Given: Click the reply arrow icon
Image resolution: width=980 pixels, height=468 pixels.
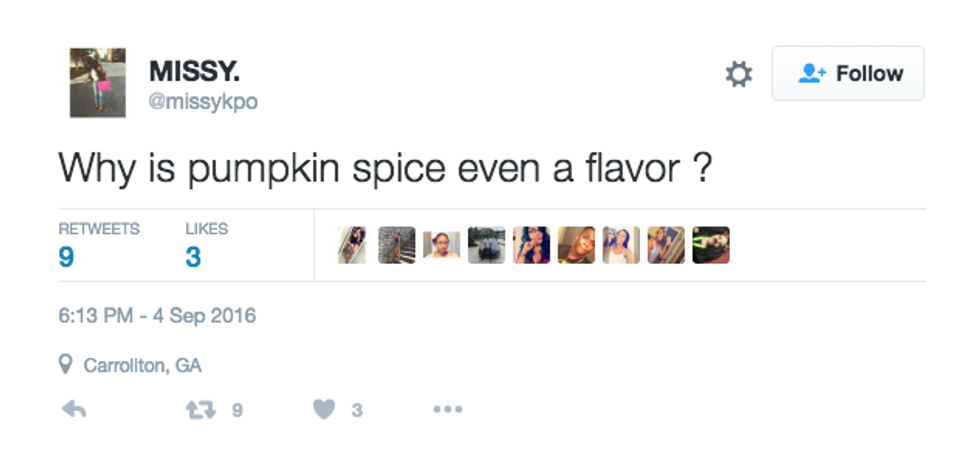Looking at the screenshot, I should pyautogui.click(x=74, y=409).
